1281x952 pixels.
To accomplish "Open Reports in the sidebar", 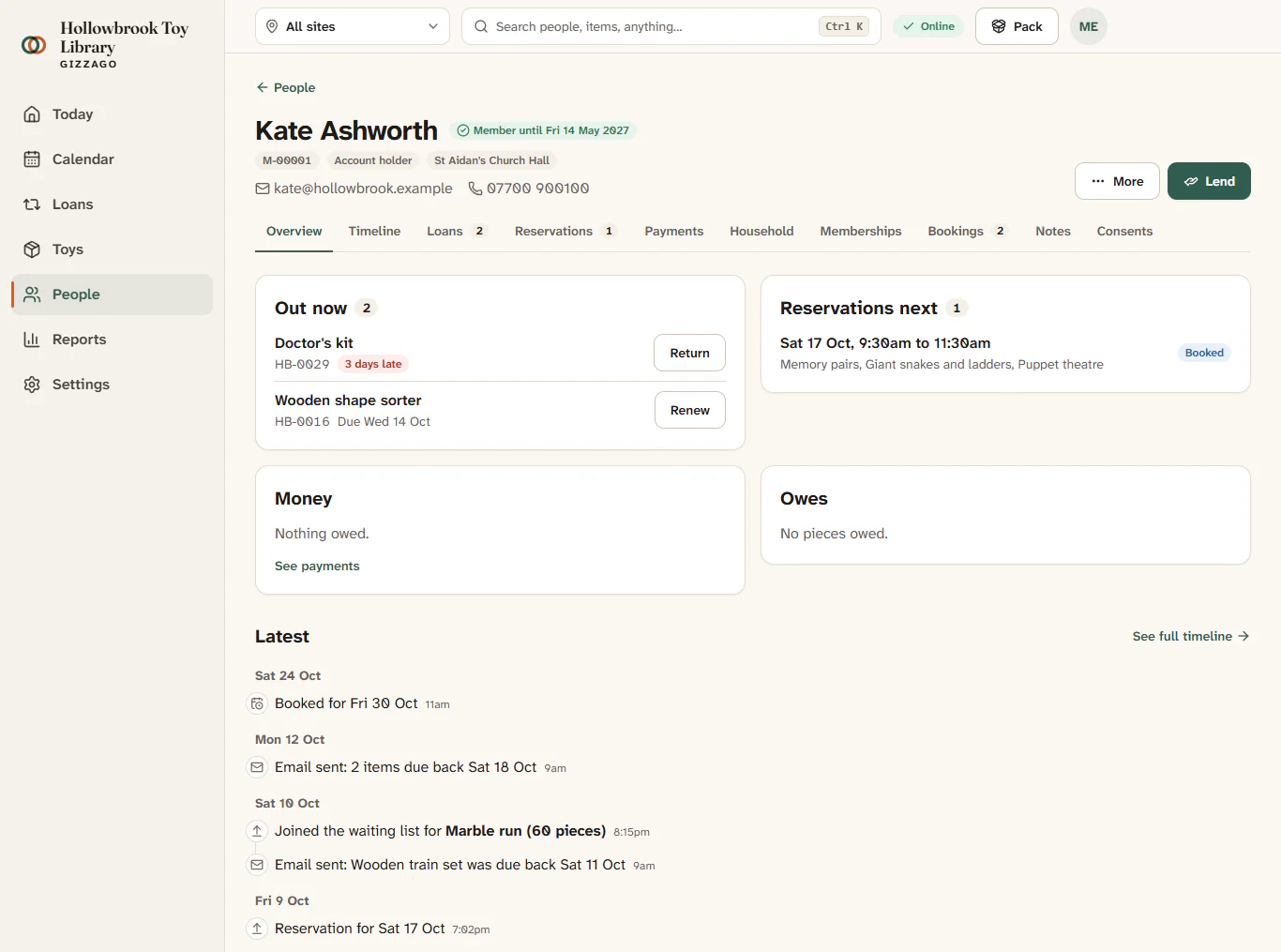I will [x=112, y=340].
